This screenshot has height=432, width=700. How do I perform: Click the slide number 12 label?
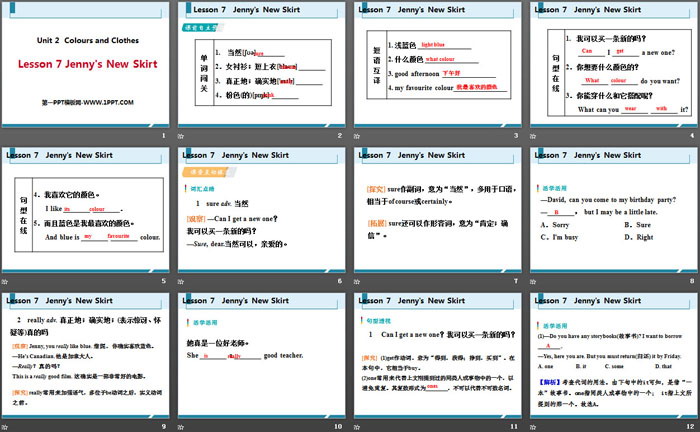coord(690,427)
